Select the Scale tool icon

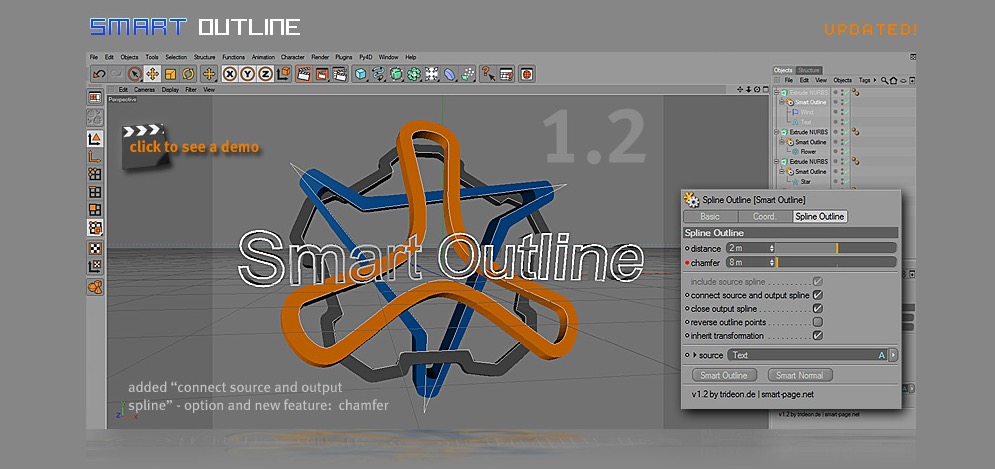[170, 74]
